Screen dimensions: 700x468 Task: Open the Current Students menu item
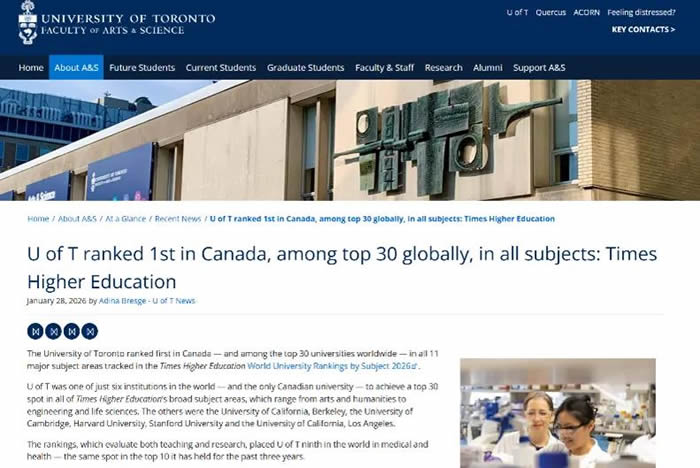(x=220, y=68)
